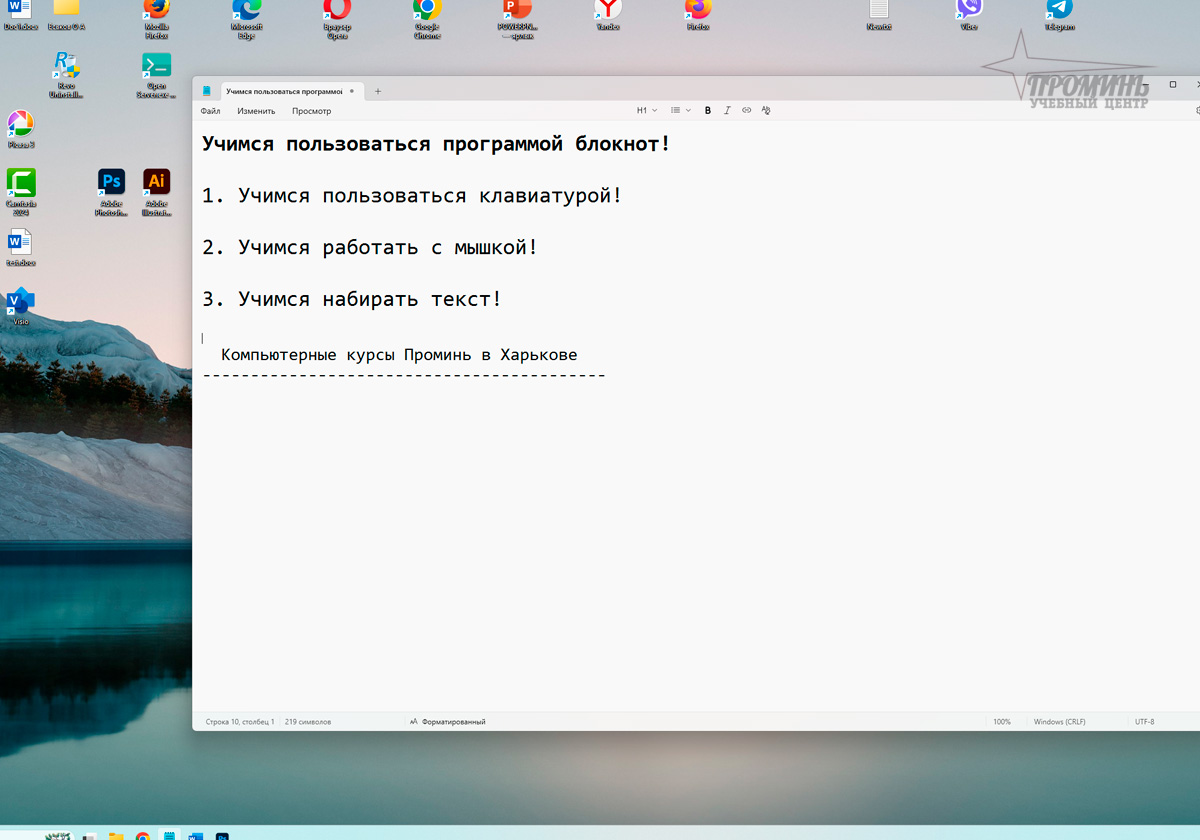The height and width of the screenshot is (840, 1200).
Task: Toggle italic formatting in Notepad toolbar
Action: (727, 111)
